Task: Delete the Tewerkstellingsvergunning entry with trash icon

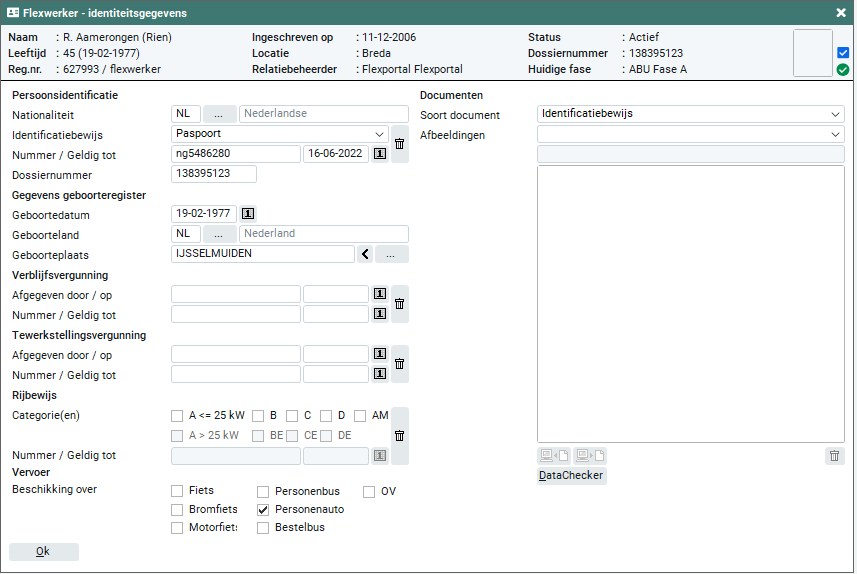Action: coord(399,364)
